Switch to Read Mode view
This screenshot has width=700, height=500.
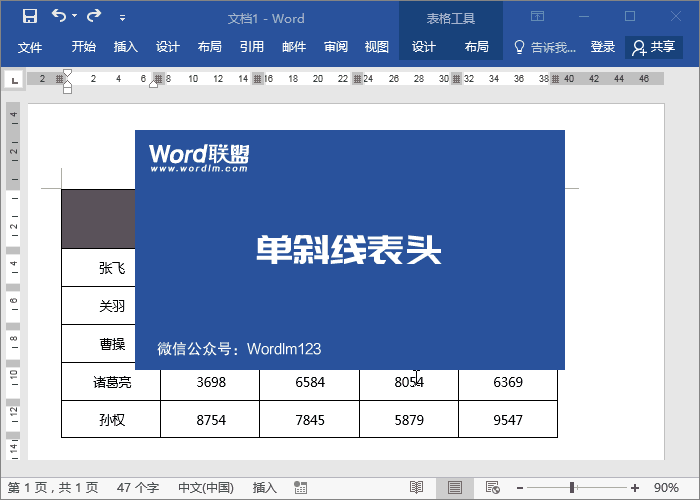(x=416, y=488)
